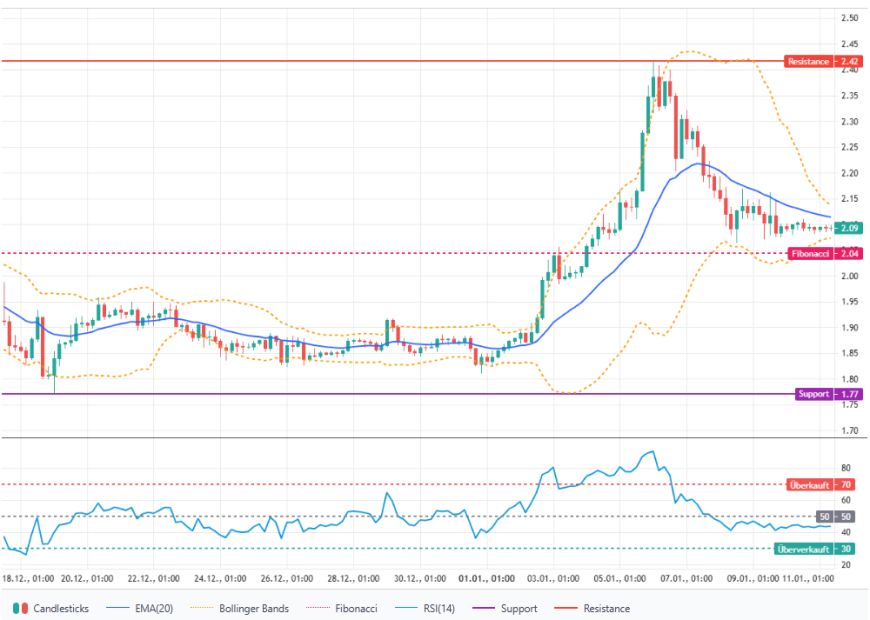
Task: Click the 1.70 price axis tick
Action: [x=851, y=431]
